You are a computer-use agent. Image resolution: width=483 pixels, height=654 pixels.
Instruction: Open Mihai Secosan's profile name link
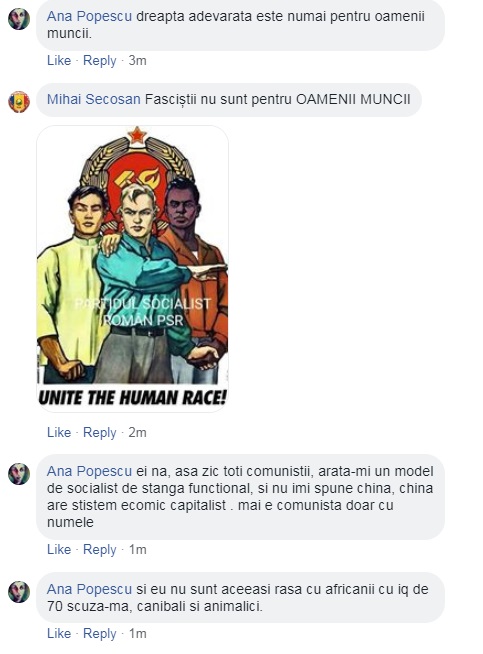(93, 100)
